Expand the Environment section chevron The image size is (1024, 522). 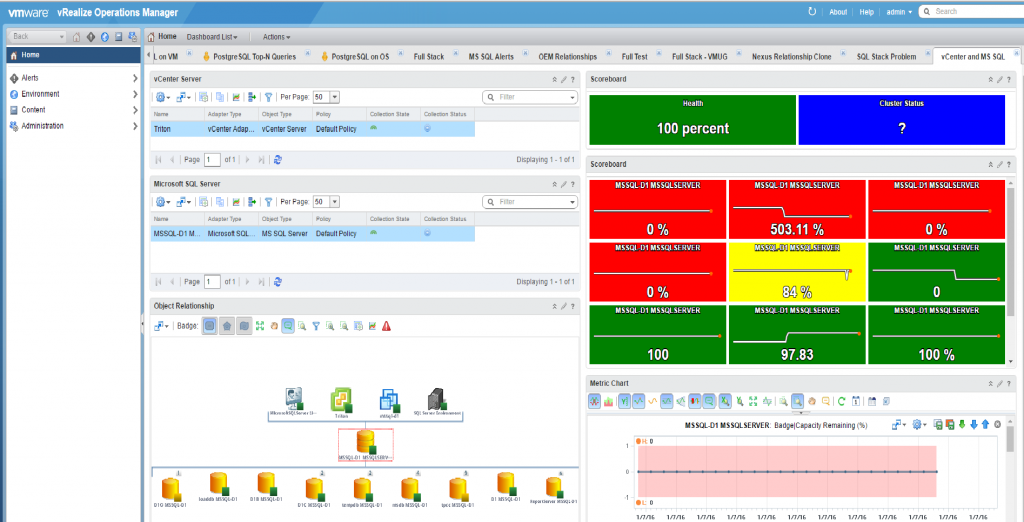click(135, 94)
